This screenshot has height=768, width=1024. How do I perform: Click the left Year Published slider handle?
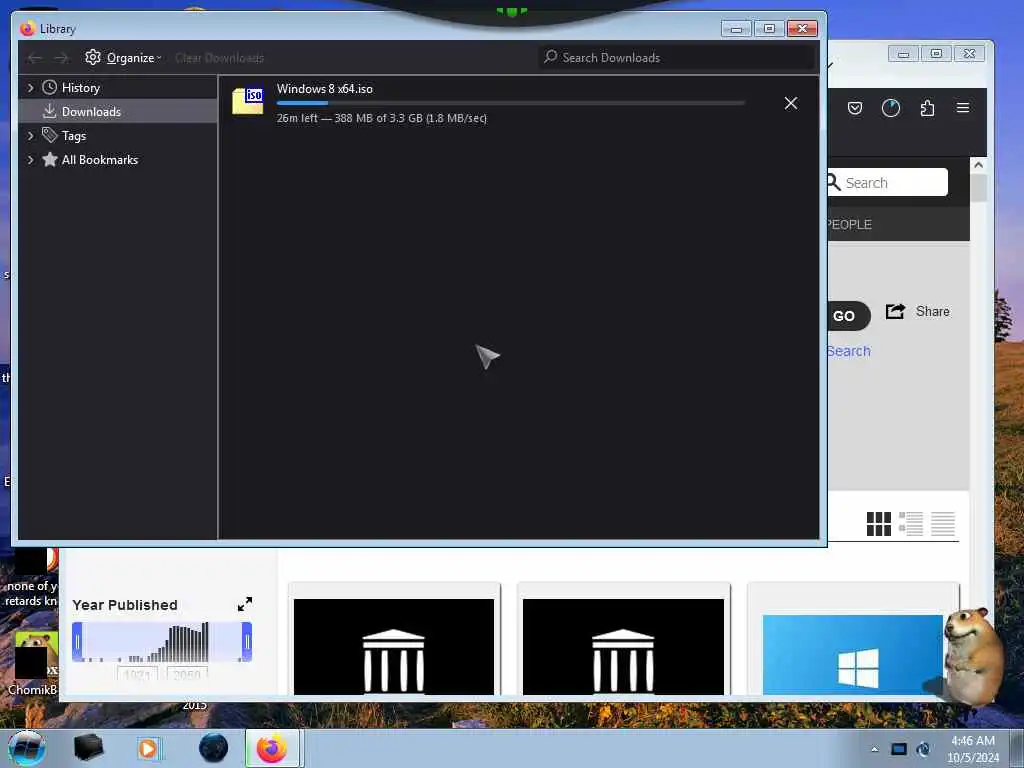[77, 642]
